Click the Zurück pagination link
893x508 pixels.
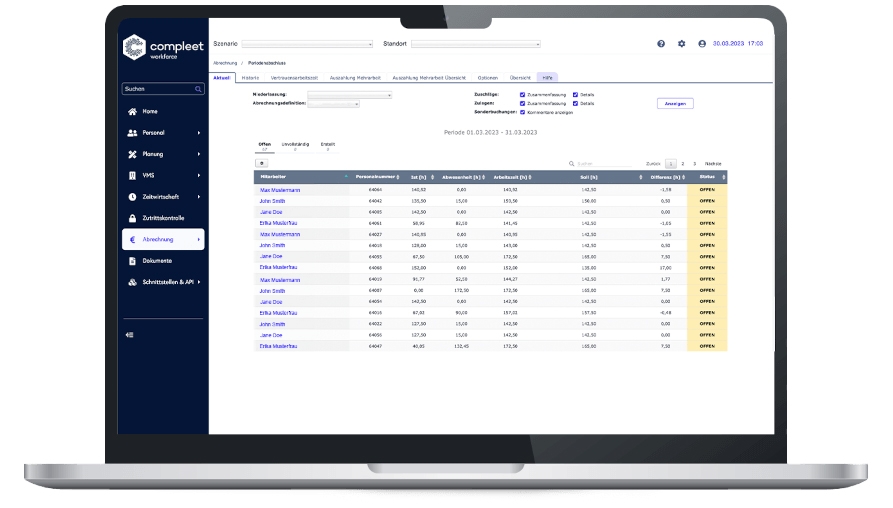(653, 164)
